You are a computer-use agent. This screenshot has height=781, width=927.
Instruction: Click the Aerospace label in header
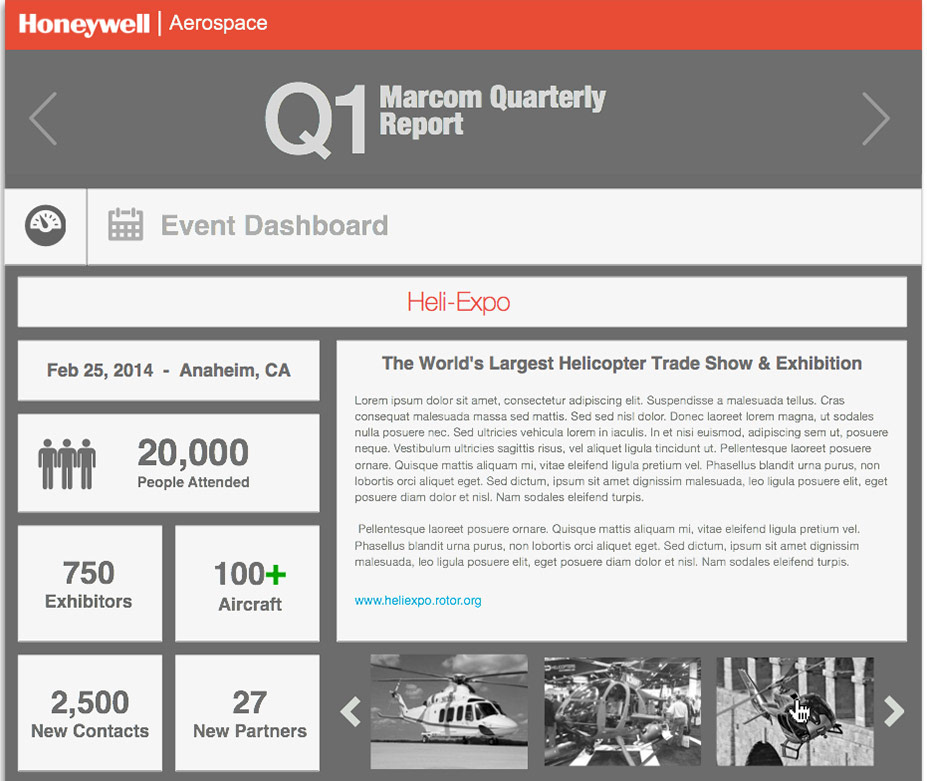point(218,23)
